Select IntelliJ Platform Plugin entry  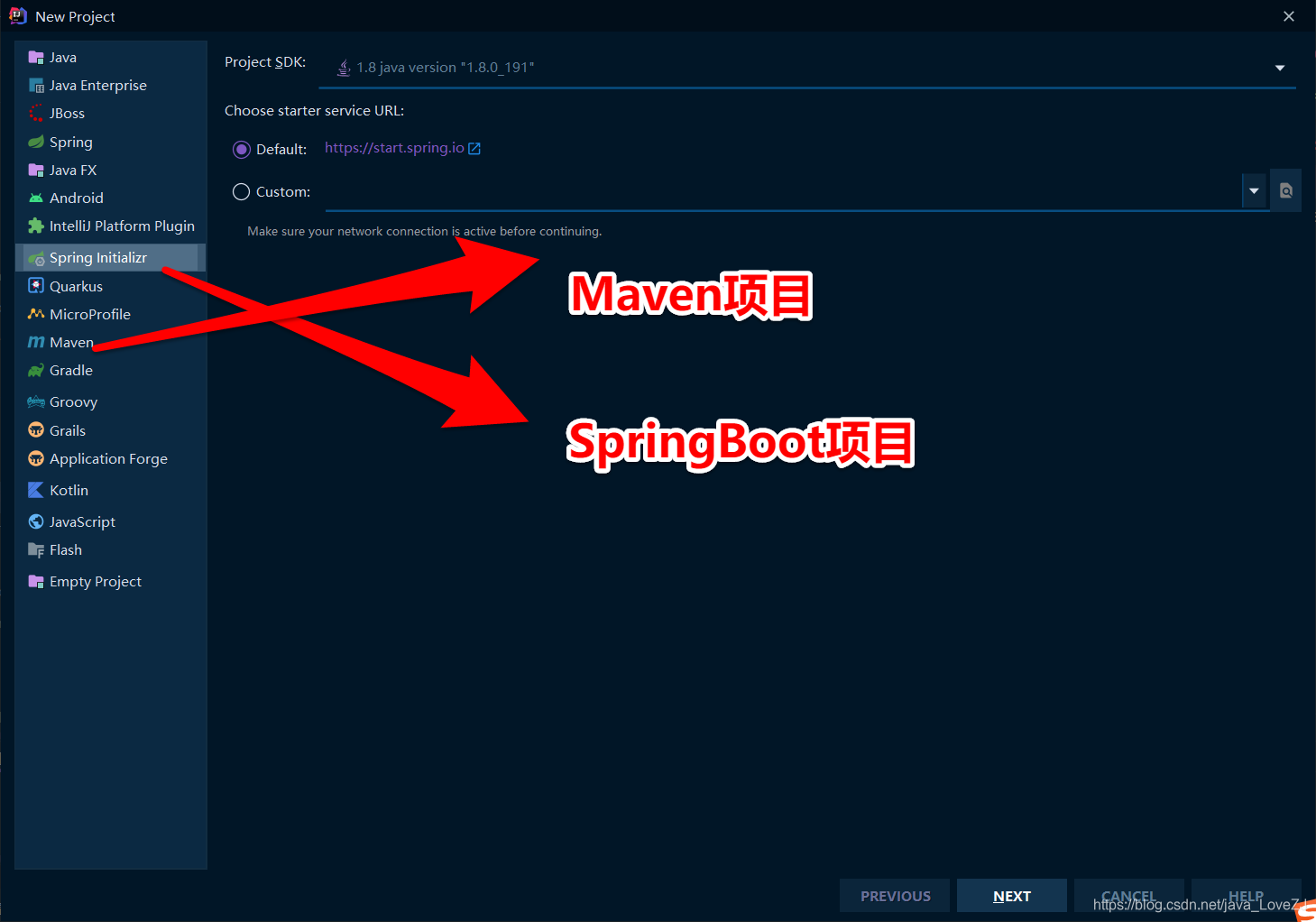coord(111,226)
